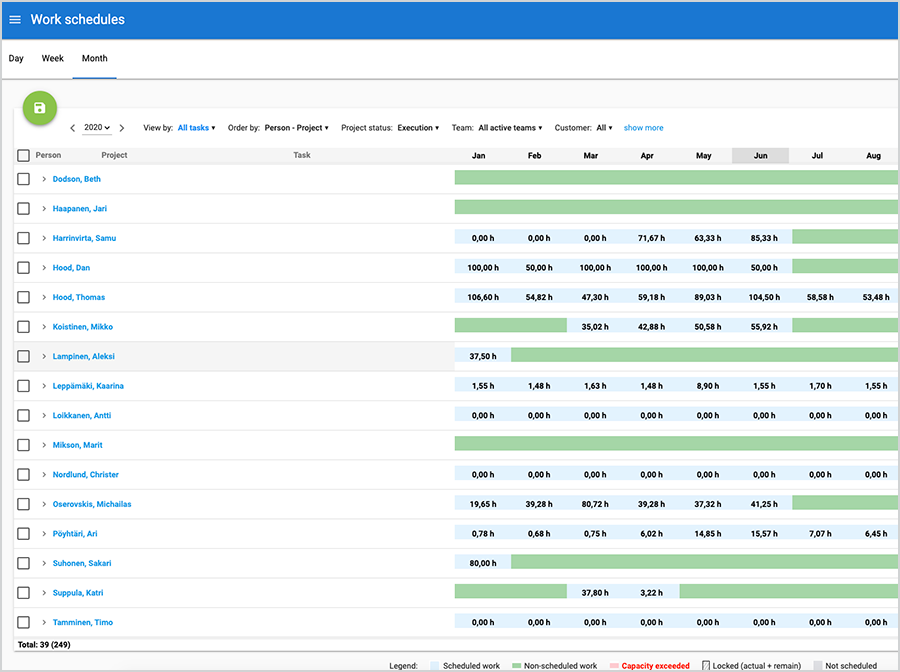Open Oserovskis, Michailas person link

(x=92, y=504)
